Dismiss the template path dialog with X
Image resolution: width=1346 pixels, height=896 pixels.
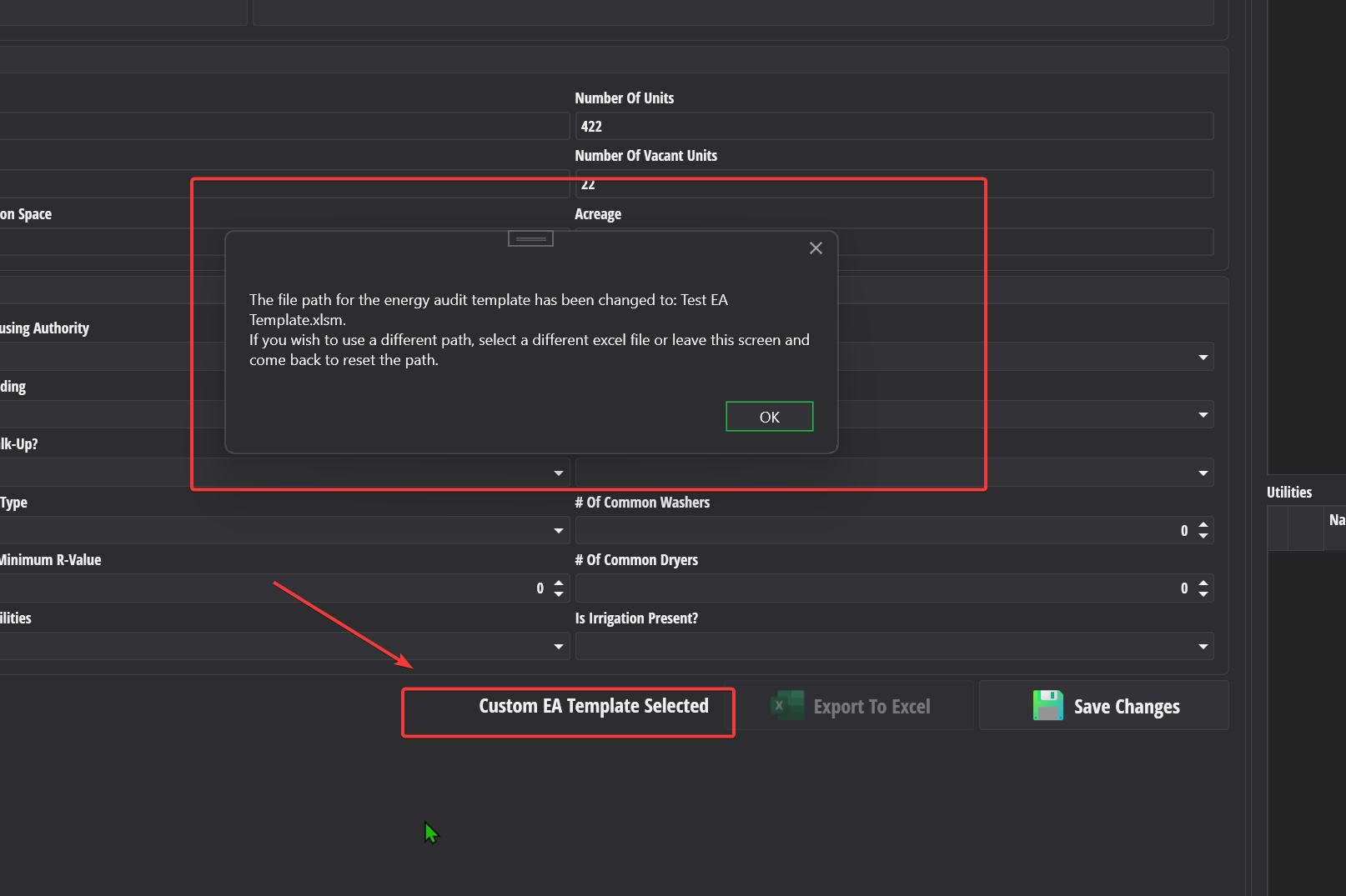coord(816,248)
